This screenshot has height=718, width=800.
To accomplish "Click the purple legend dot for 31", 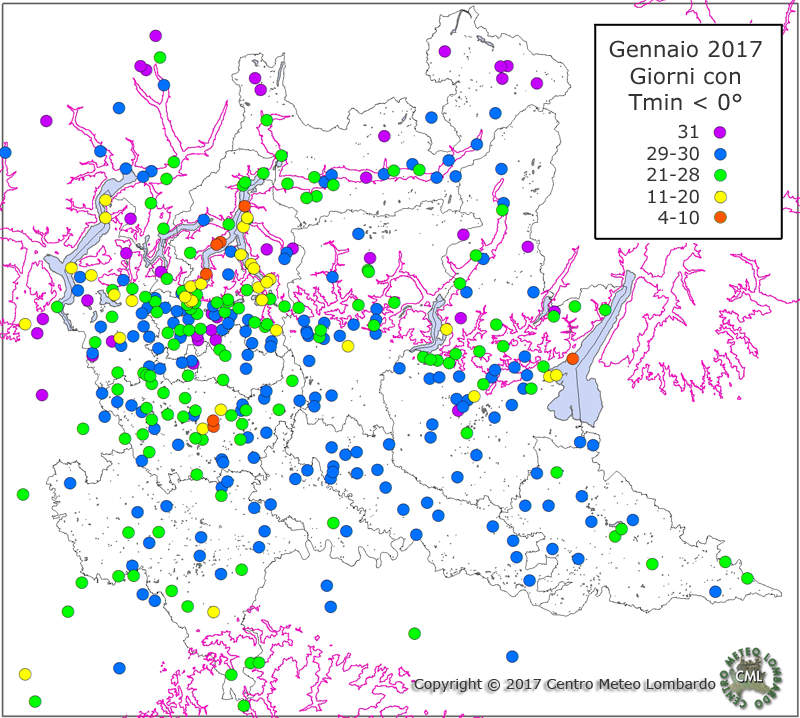I will point(720,132).
